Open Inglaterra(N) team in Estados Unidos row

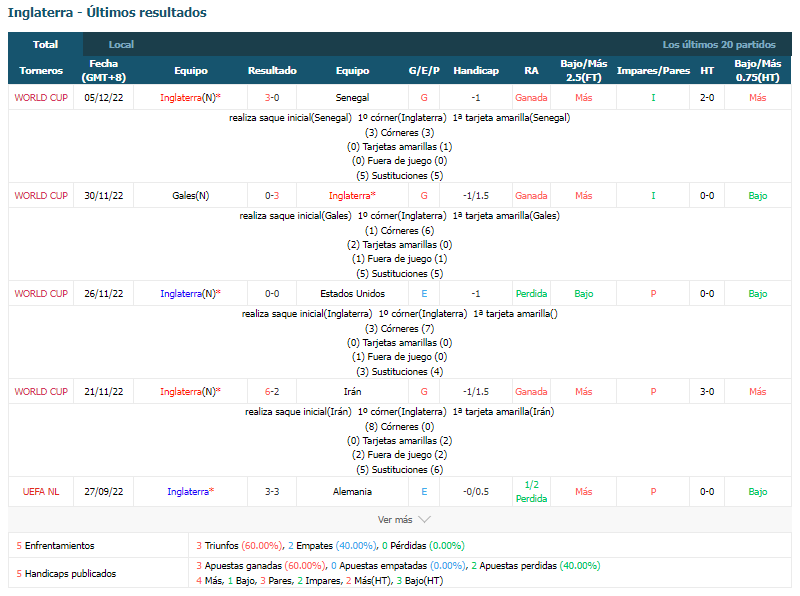pyautogui.click(x=190, y=293)
